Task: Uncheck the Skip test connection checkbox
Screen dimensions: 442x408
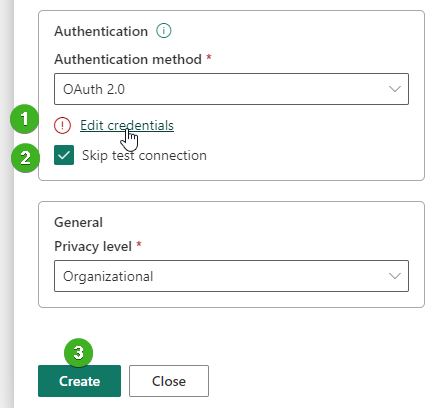Action: pos(64,155)
